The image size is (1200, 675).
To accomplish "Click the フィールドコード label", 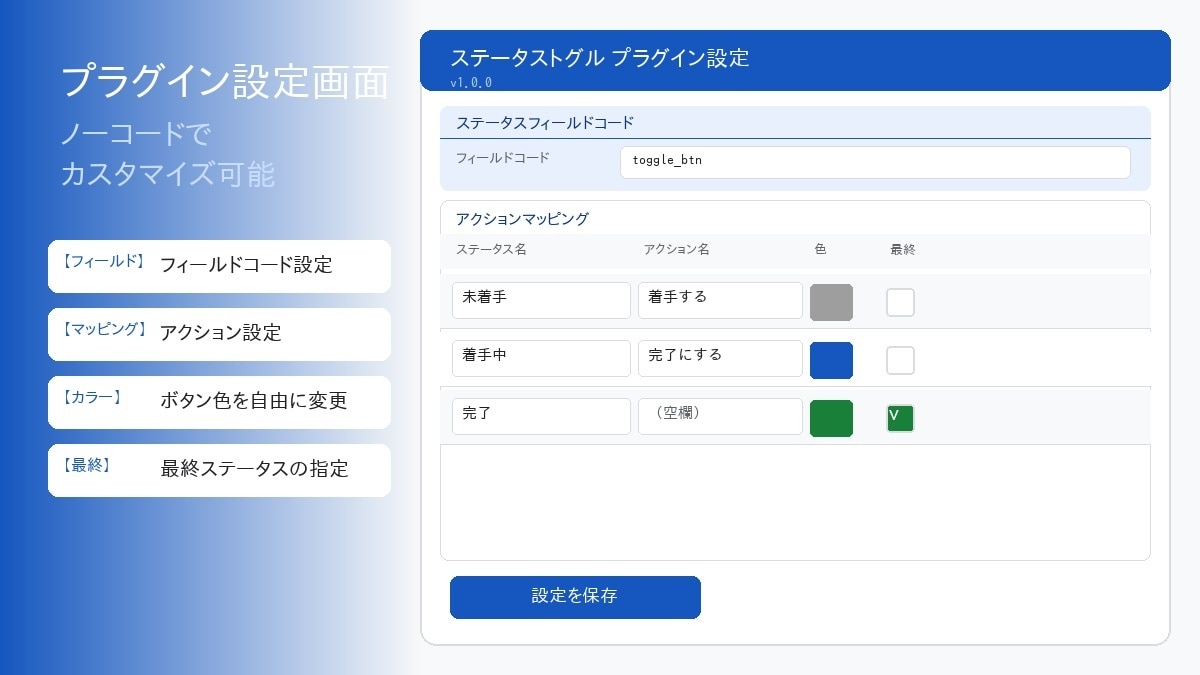I will [x=502, y=158].
